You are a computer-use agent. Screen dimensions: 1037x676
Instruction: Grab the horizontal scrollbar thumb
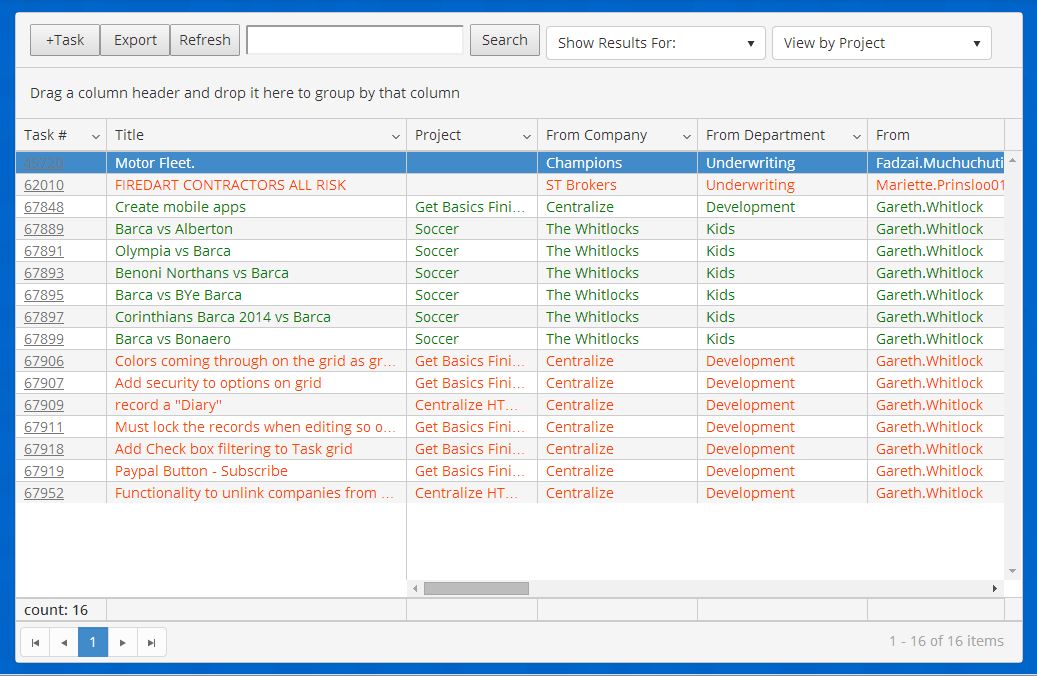[x=476, y=588]
